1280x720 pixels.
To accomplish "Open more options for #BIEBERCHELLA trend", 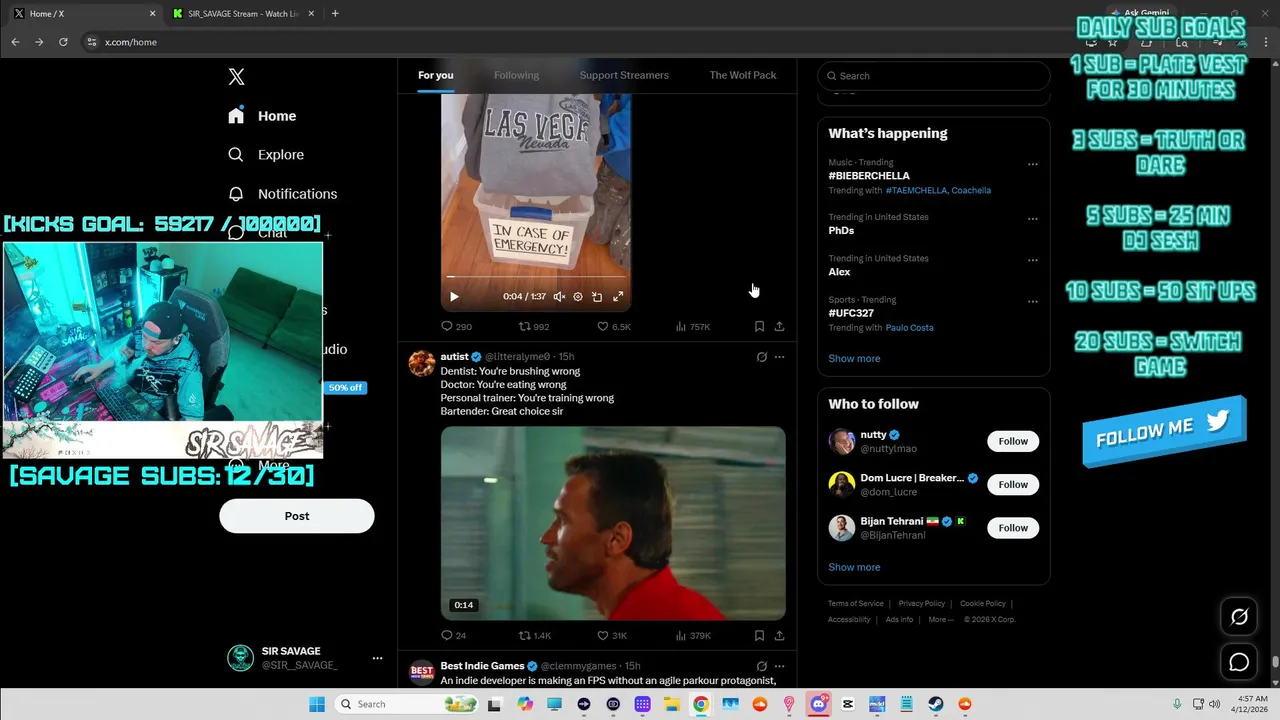I will (x=1033, y=164).
